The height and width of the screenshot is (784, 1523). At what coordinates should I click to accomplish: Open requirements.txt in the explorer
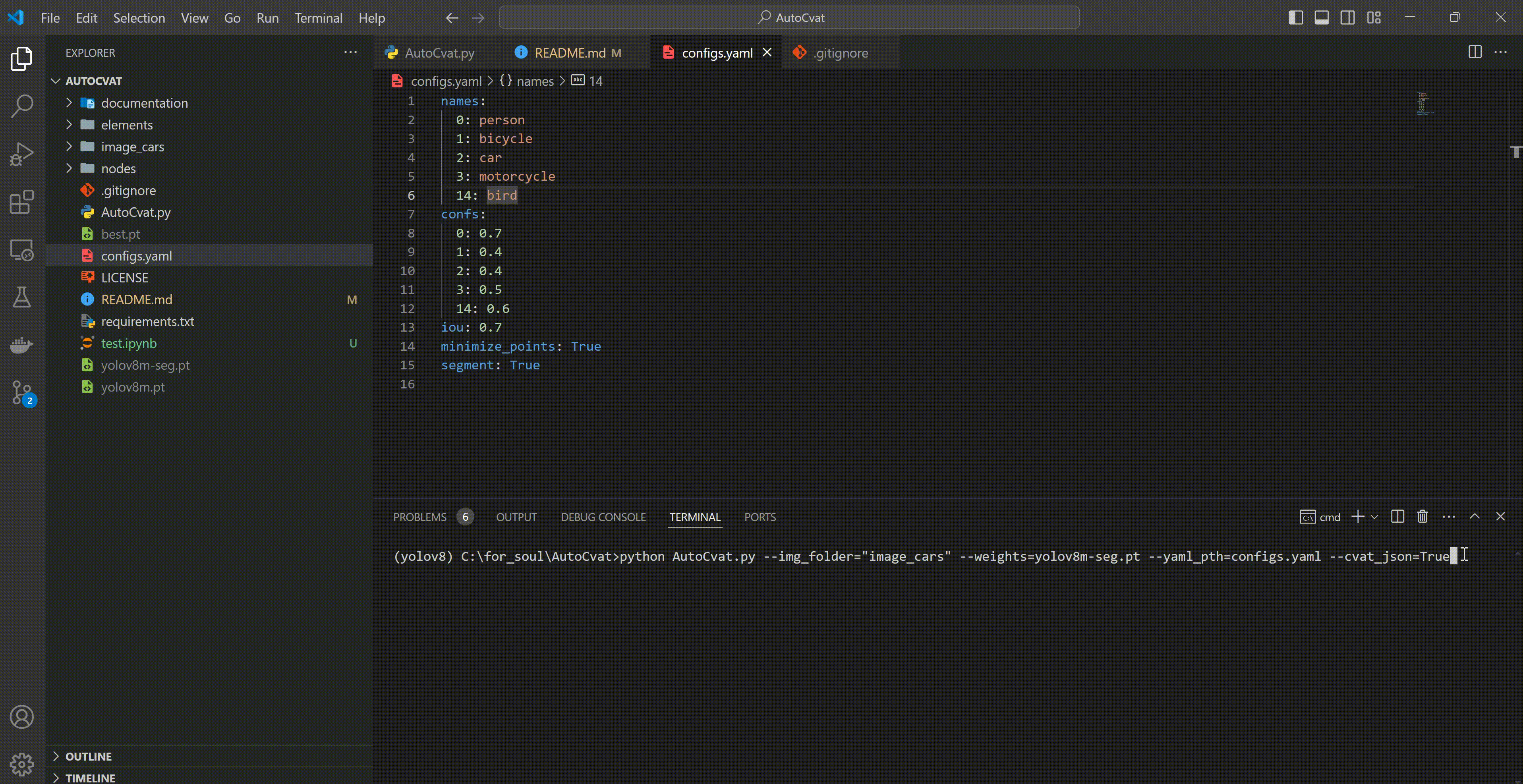coord(147,321)
